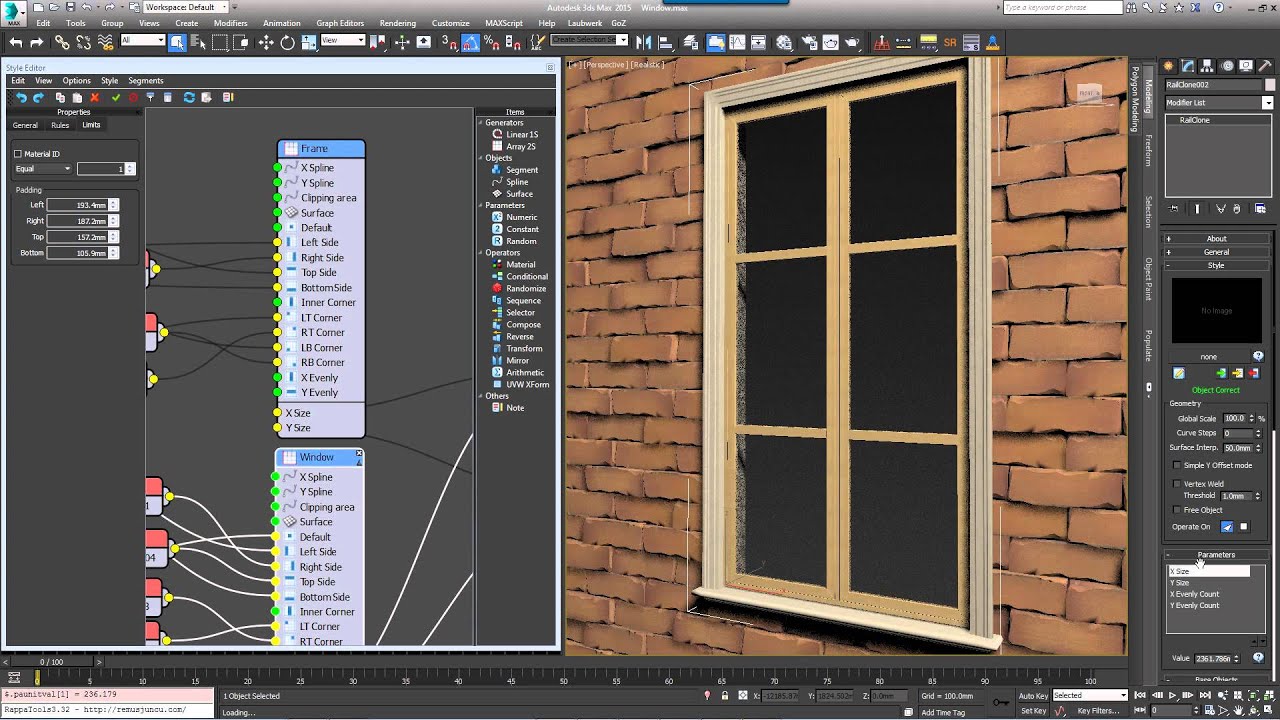
Task: Open Select by Name dialog icon
Action: coord(198,42)
